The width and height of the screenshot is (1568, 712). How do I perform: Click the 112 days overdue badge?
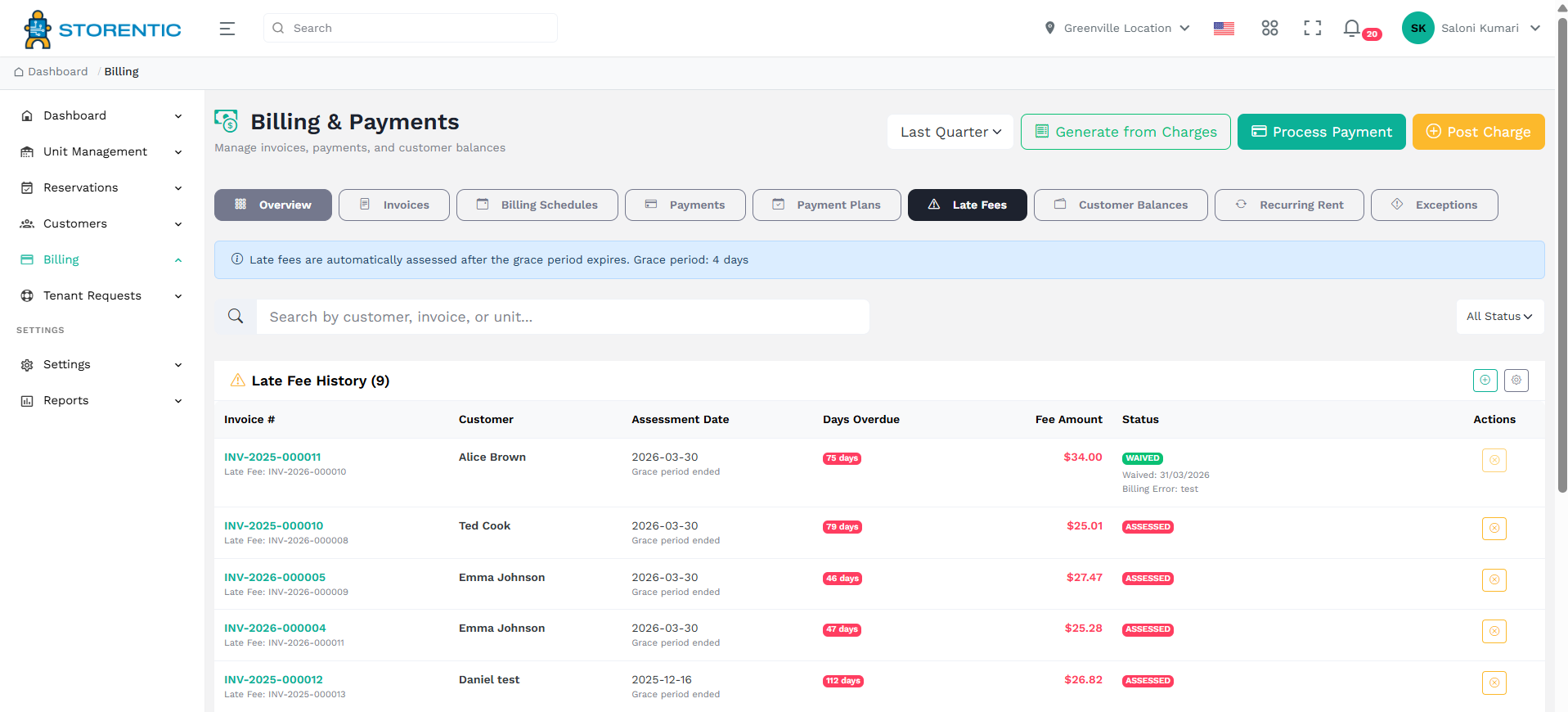(x=843, y=681)
